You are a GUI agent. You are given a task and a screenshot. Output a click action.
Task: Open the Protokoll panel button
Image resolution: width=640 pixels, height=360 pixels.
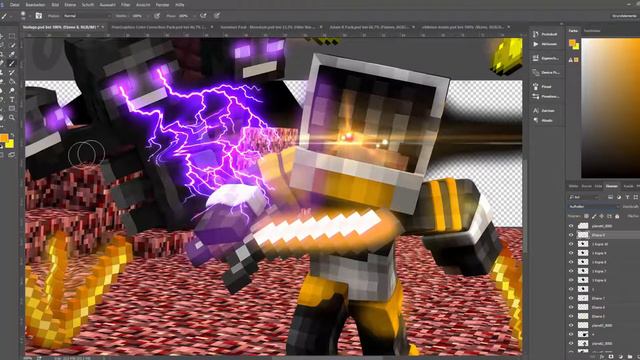[x=545, y=34]
